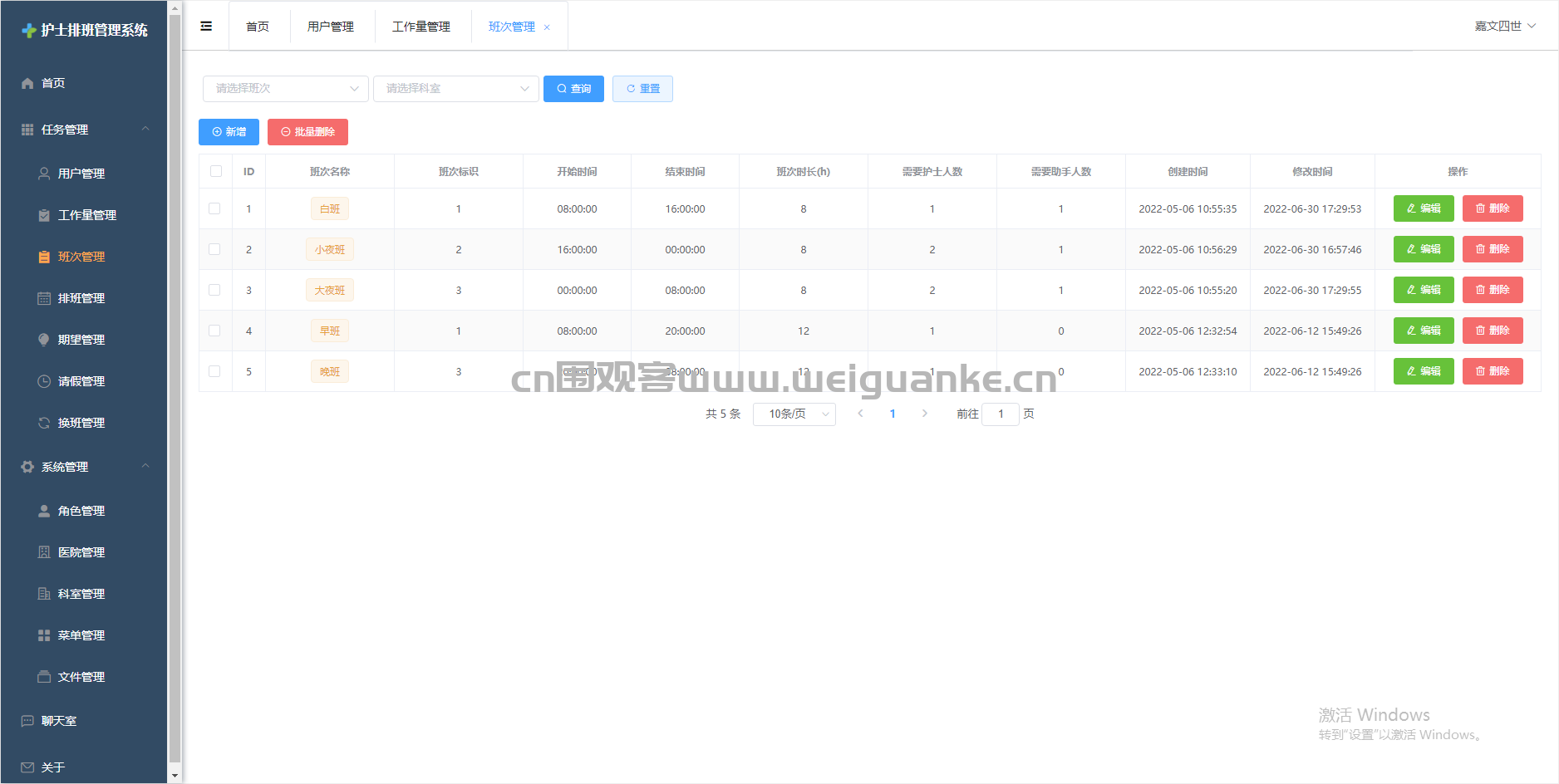Image resolution: width=1559 pixels, height=784 pixels.
Task: Click the 新增 add button
Action: (x=229, y=132)
